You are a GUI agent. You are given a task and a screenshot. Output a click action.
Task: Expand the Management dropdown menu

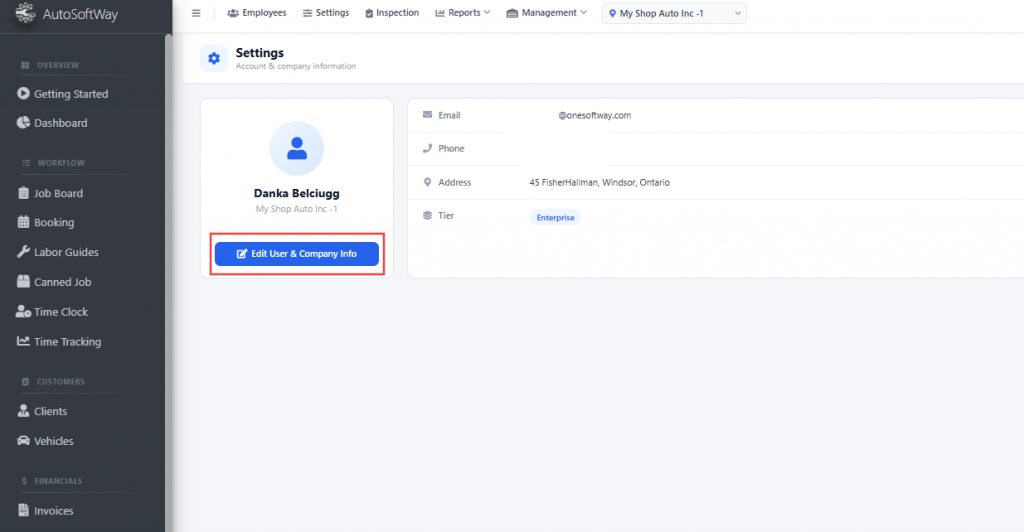point(547,13)
